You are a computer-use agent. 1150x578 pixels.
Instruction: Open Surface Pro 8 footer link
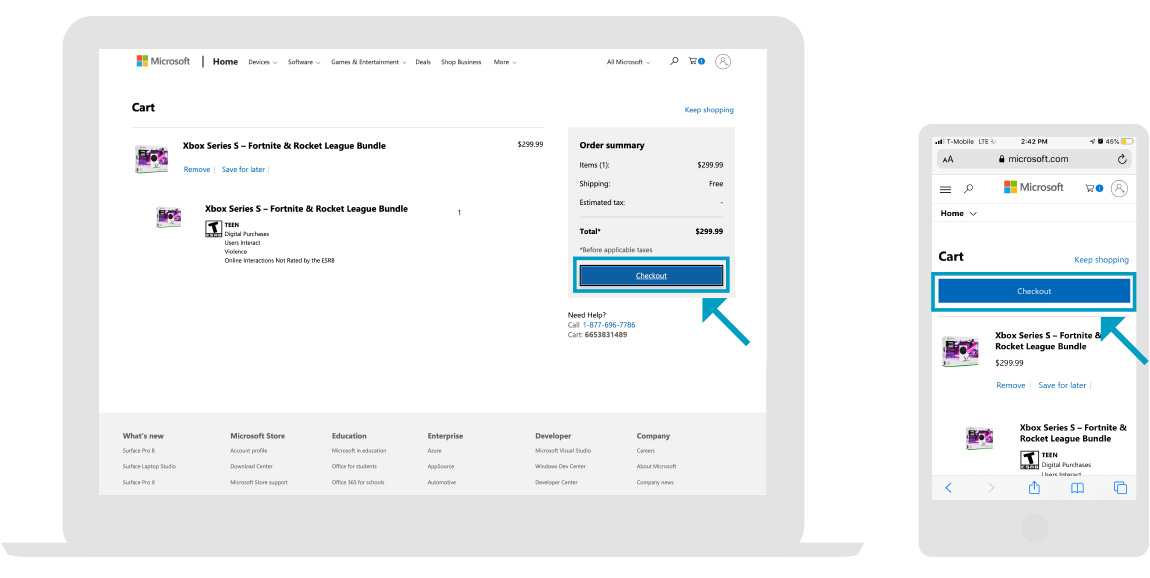click(x=139, y=451)
